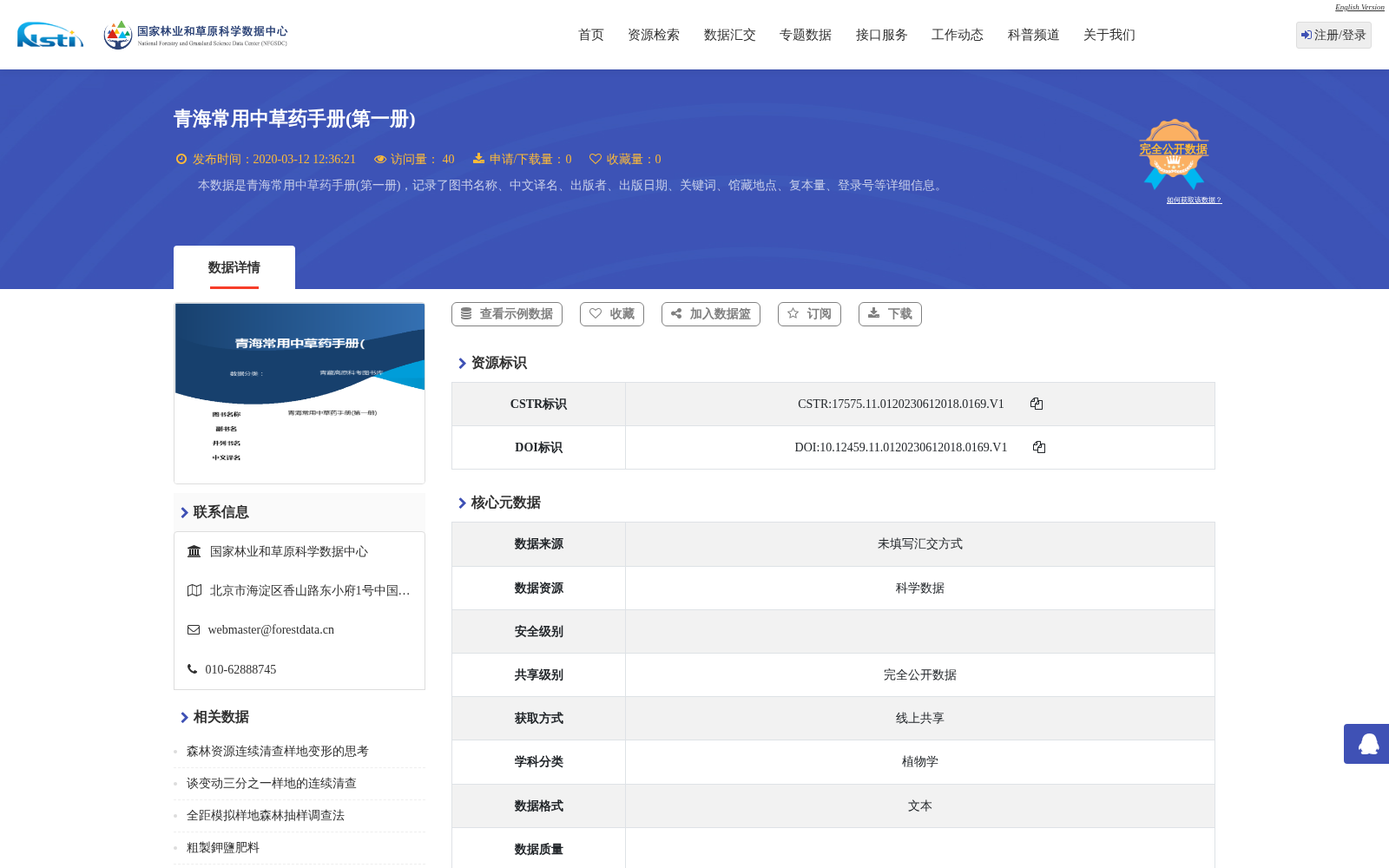Click 加入数据篮 button
Image resolution: width=1389 pixels, height=868 pixels.
711,314
